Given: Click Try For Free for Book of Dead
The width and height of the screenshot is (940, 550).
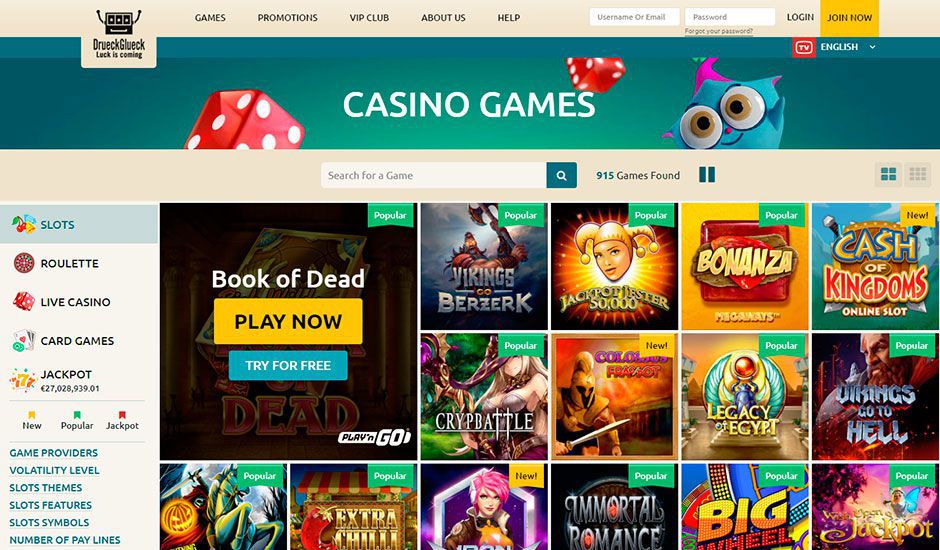Looking at the screenshot, I should click(x=288, y=365).
